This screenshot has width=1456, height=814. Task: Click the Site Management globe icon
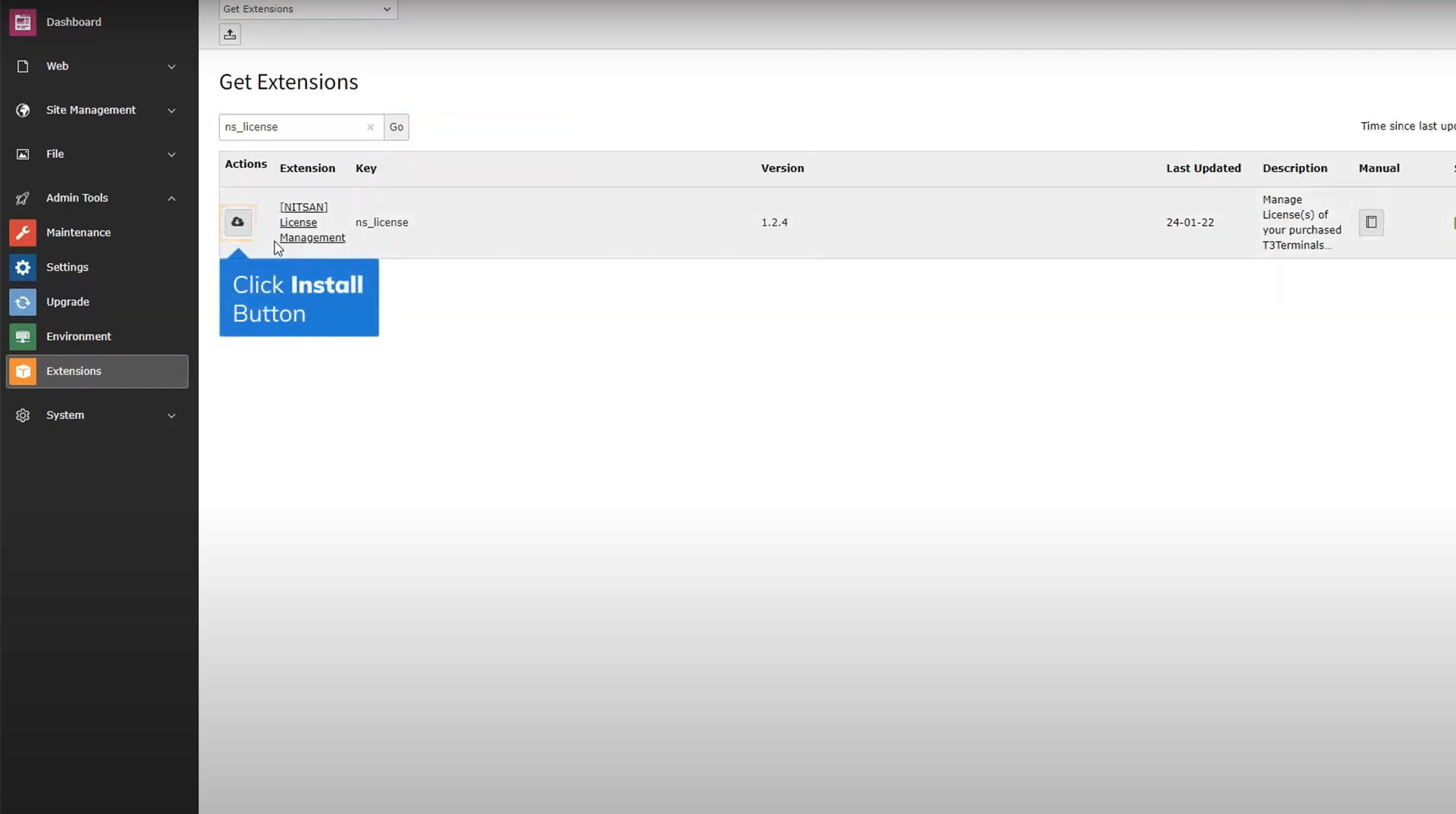tap(23, 110)
